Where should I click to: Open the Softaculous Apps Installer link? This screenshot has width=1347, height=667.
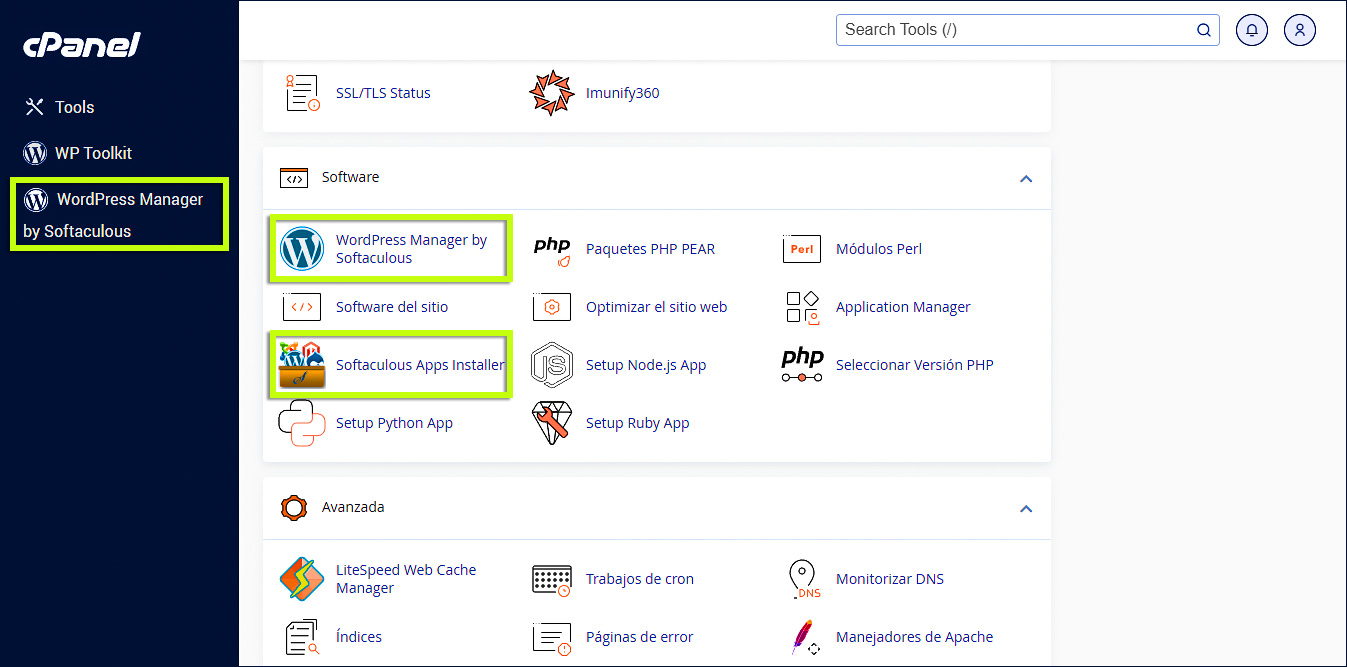point(420,365)
